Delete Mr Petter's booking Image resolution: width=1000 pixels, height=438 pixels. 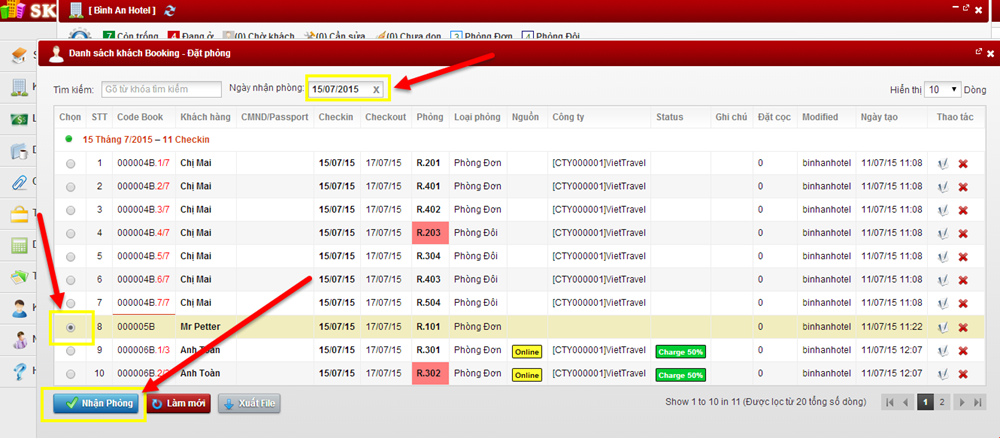pos(963,327)
